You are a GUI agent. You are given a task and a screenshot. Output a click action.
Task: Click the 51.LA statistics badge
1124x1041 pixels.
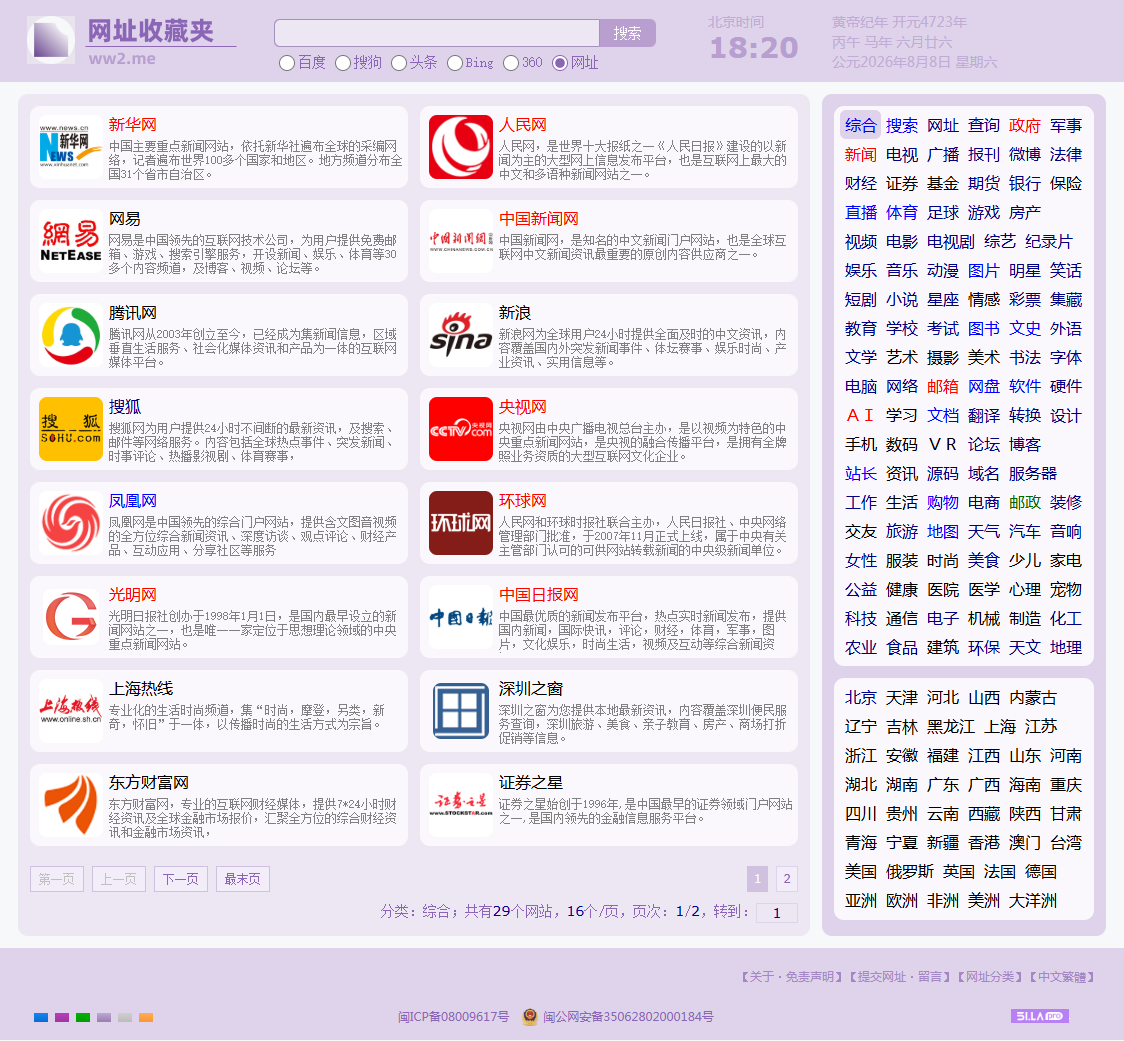[x=1039, y=1016]
